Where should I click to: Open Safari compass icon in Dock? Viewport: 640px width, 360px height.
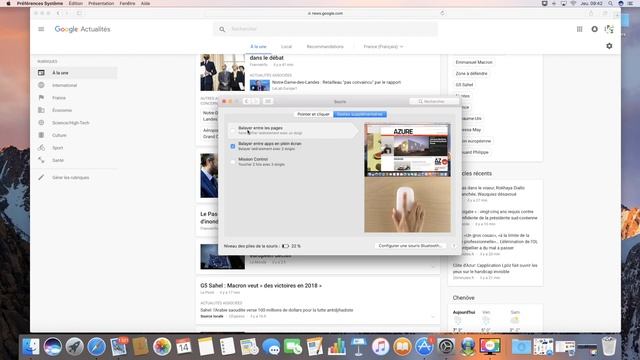click(96, 347)
